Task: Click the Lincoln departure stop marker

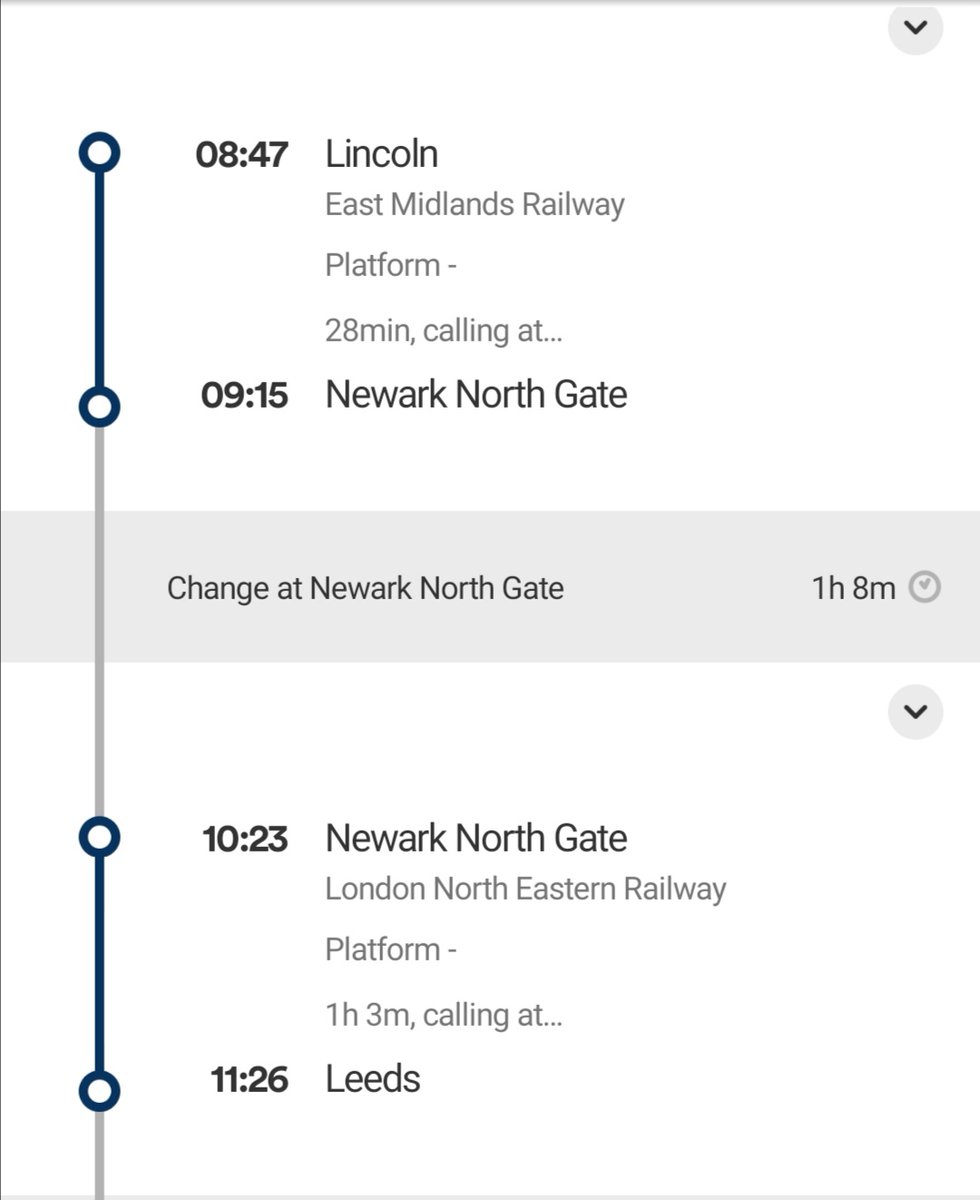Action: (x=99, y=154)
